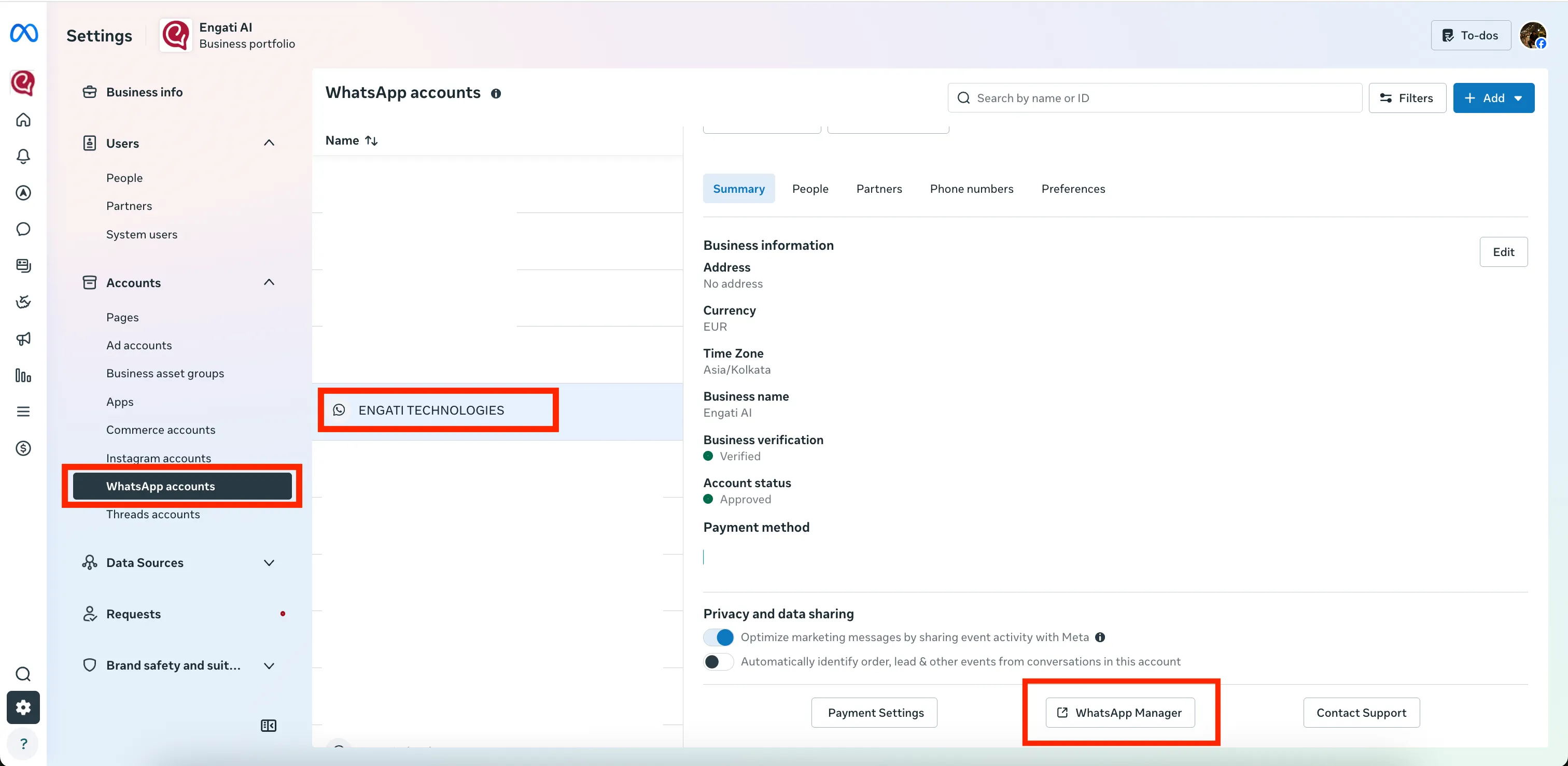1568x766 pixels.
Task: Switch to the People tab
Action: click(x=810, y=189)
